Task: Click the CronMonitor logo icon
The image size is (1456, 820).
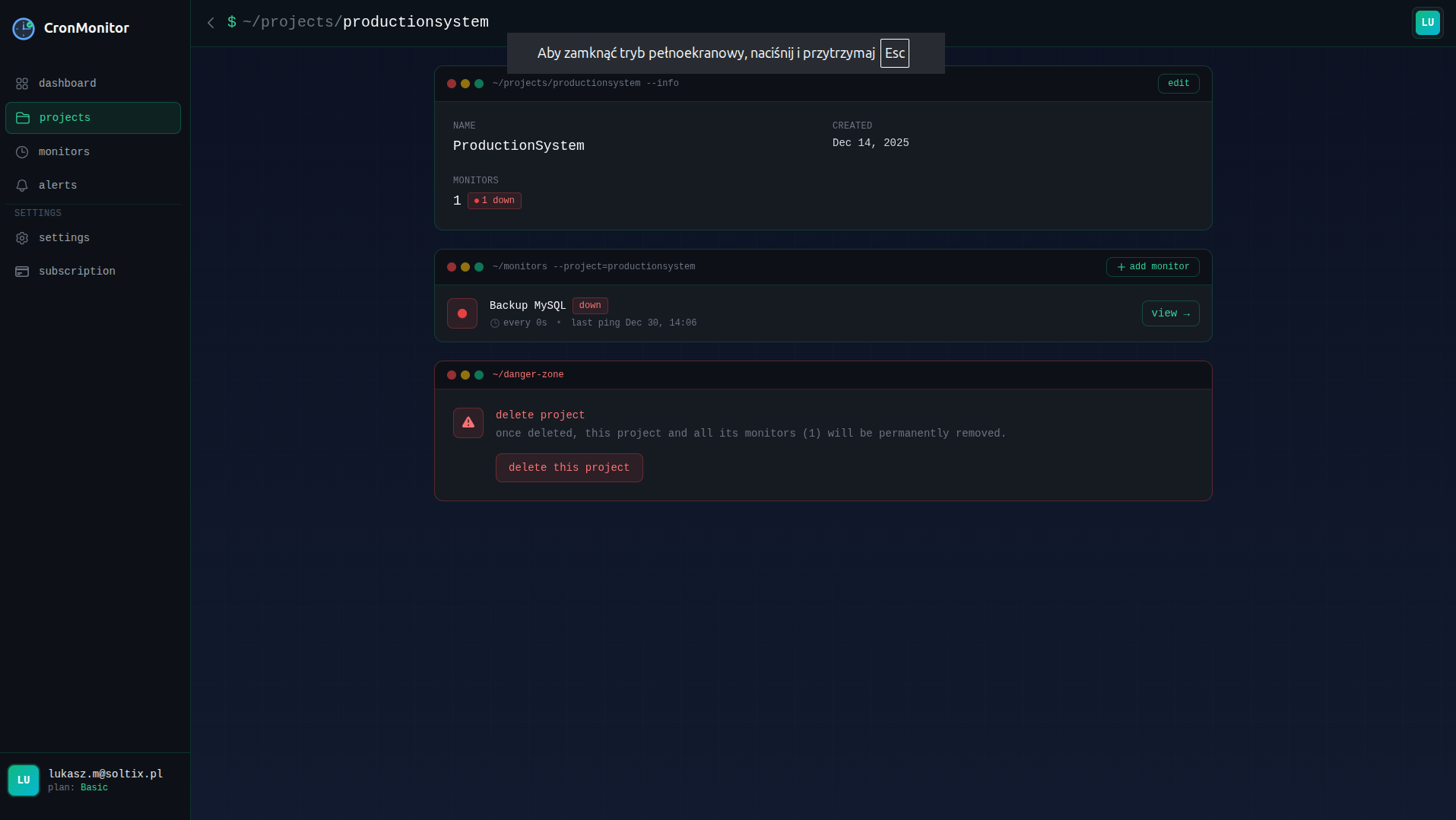Action: (23, 28)
